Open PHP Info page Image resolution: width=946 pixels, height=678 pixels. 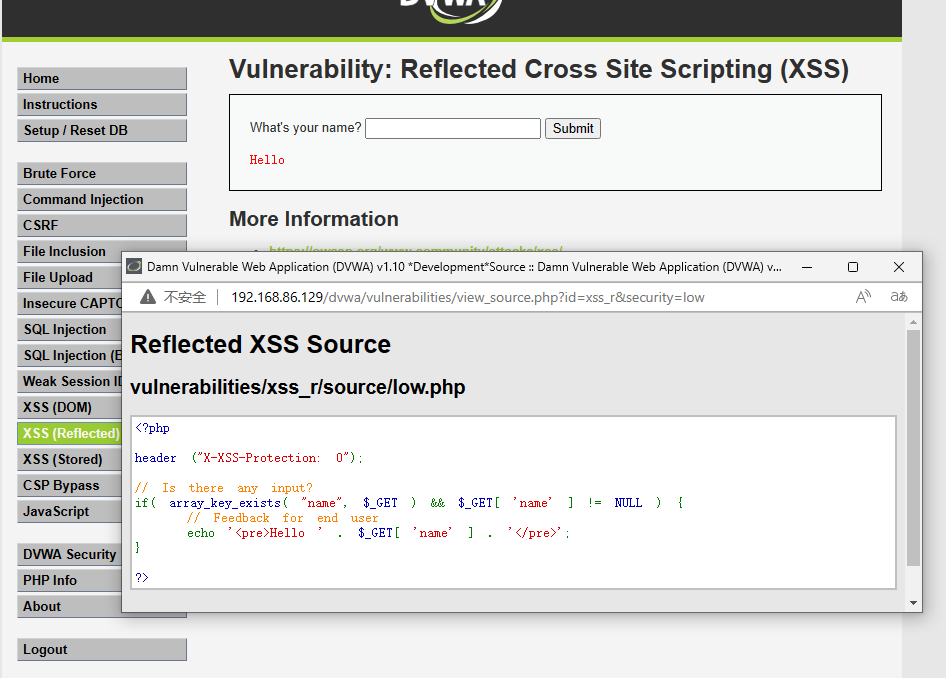pos(70,580)
